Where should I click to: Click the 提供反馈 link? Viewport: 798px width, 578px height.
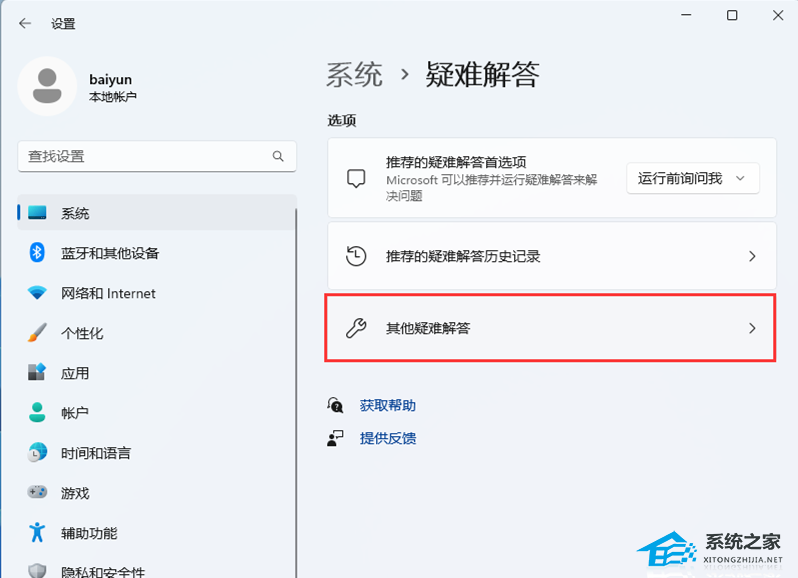387,438
